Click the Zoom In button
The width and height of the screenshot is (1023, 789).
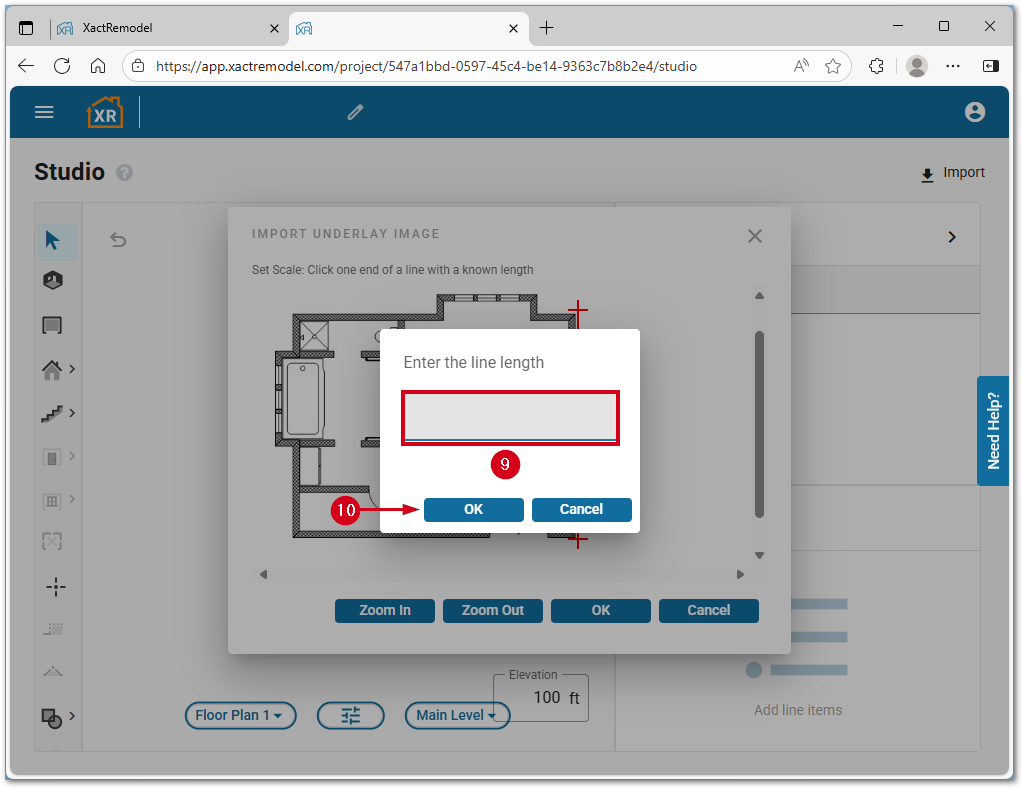click(385, 610)
